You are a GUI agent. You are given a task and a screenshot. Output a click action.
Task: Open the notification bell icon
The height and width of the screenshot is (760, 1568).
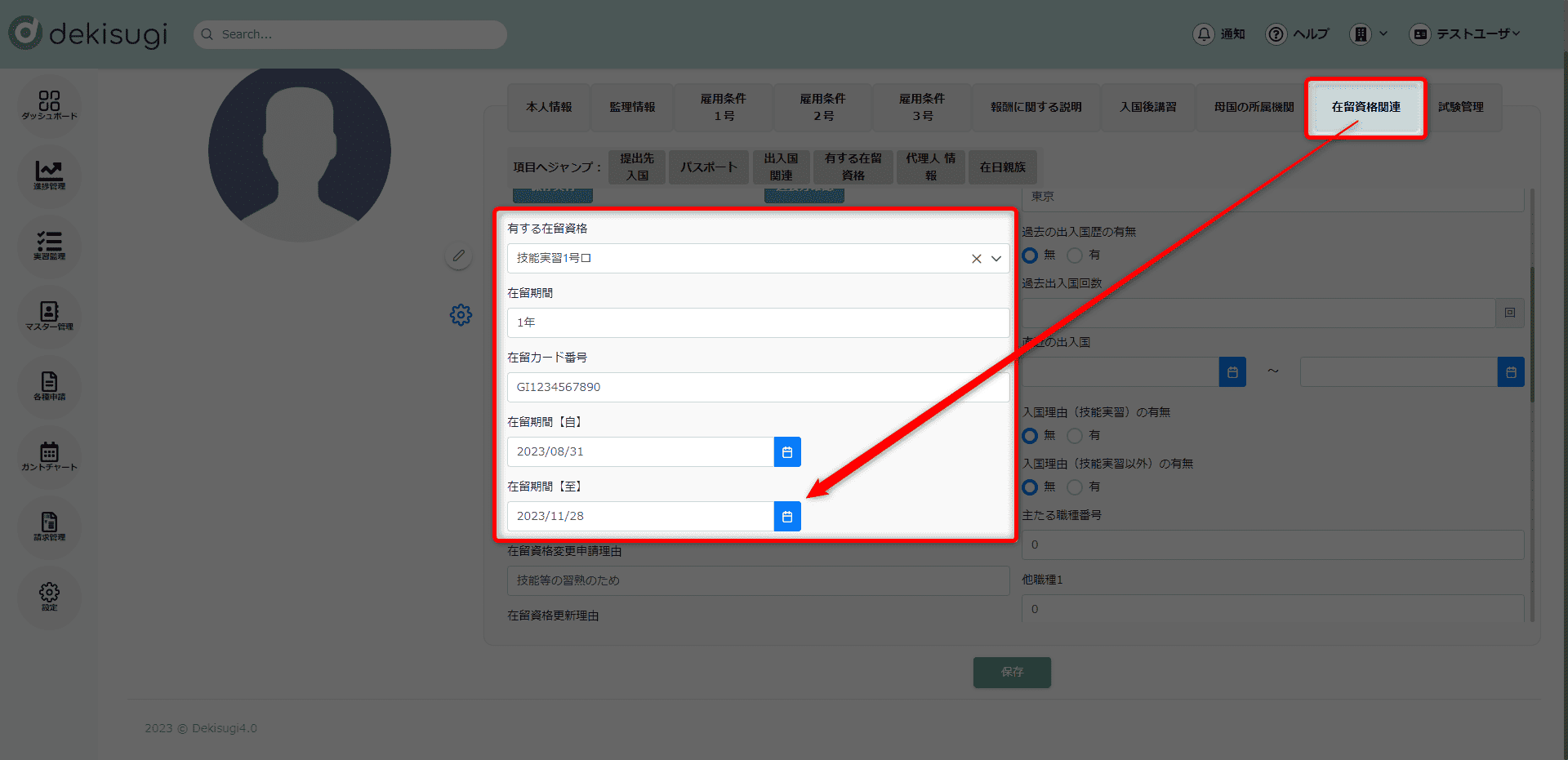[x=1204, y=34]
